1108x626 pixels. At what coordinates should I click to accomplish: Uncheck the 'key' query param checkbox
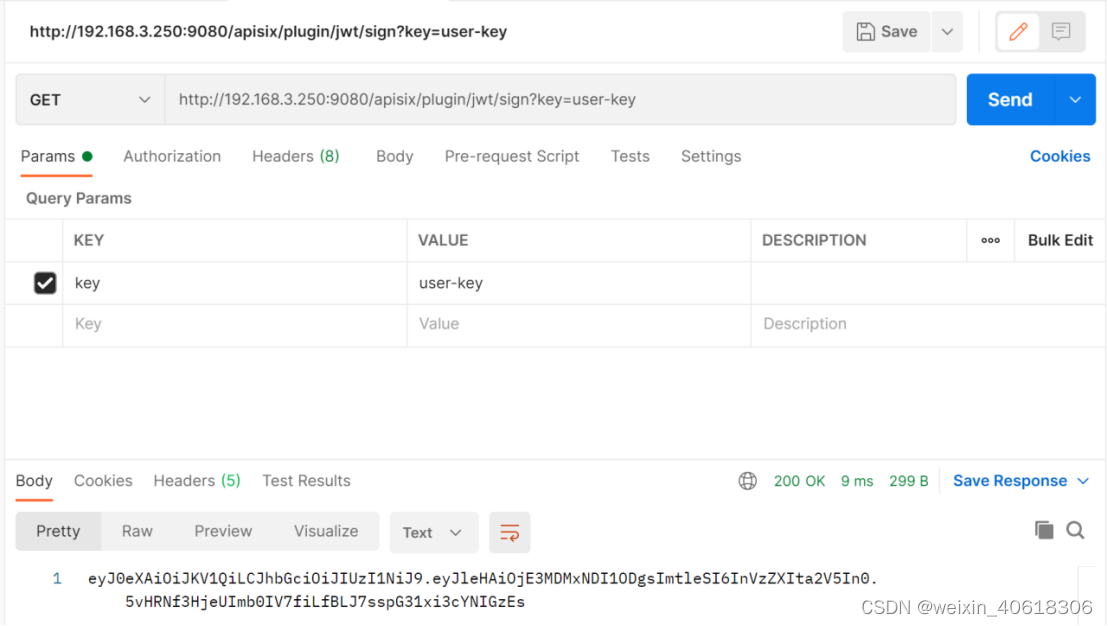[45, 283]
